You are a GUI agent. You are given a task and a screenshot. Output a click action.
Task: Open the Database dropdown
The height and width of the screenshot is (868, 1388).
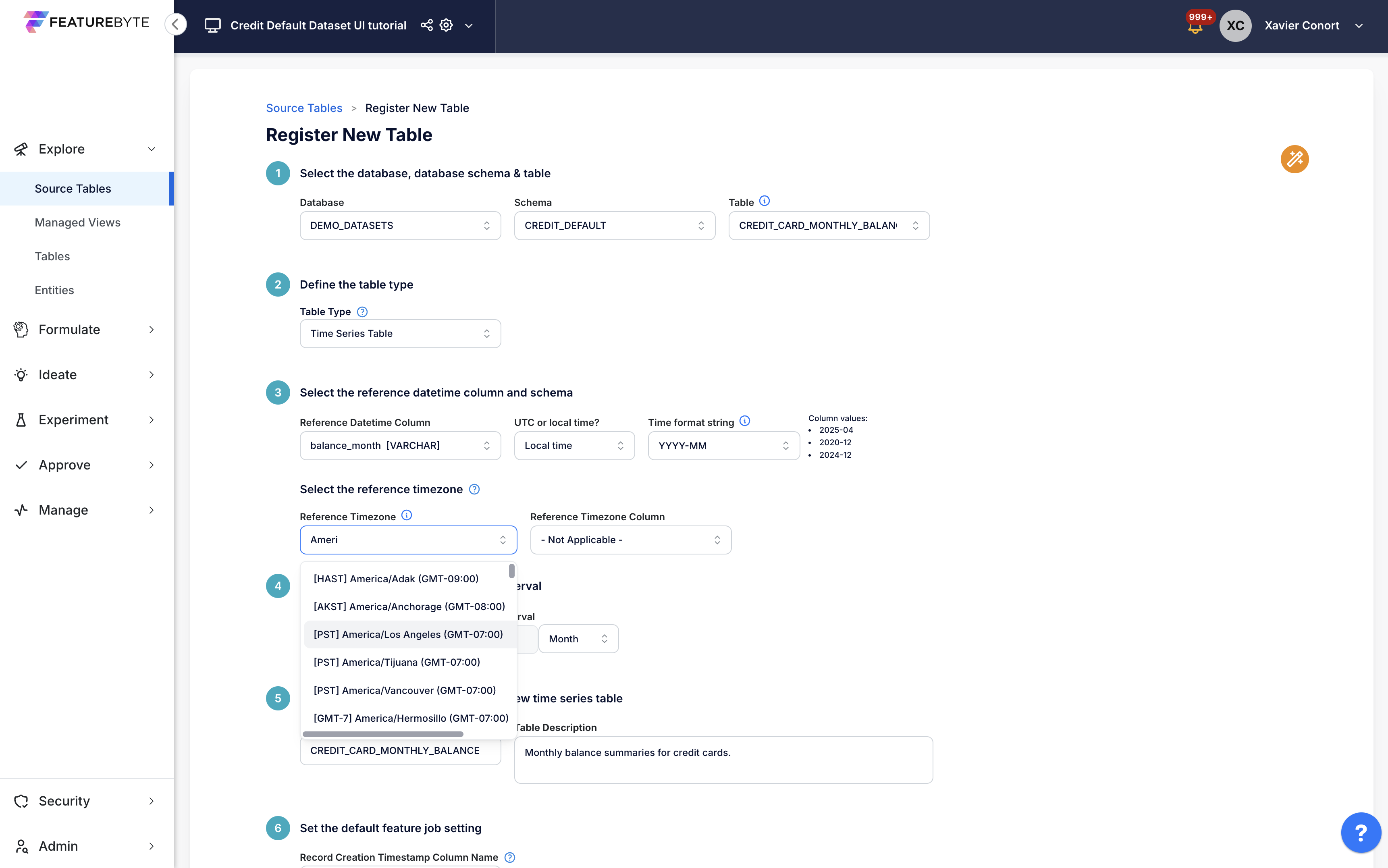tap(400, 226)
